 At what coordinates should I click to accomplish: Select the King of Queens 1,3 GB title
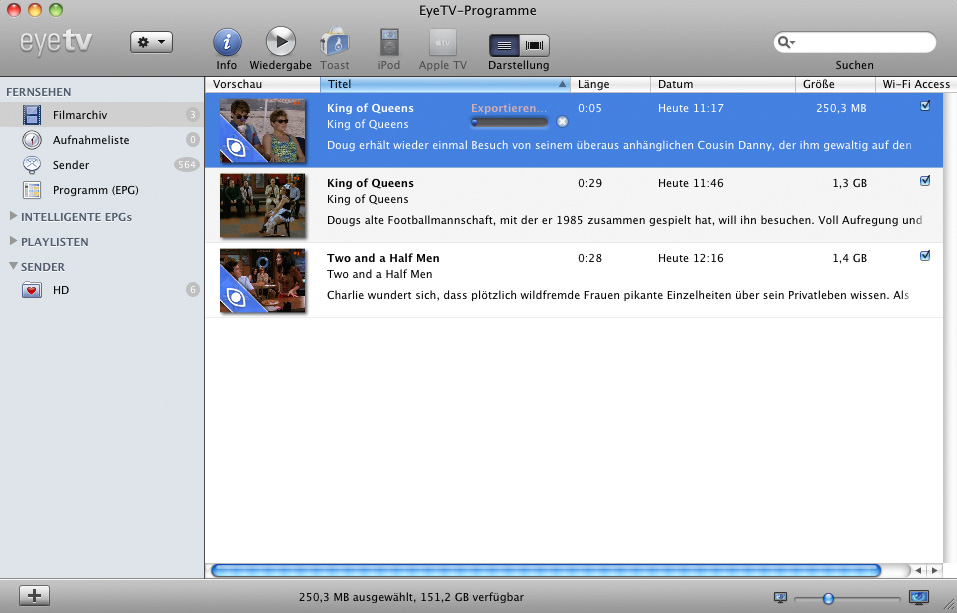(370, 183)
